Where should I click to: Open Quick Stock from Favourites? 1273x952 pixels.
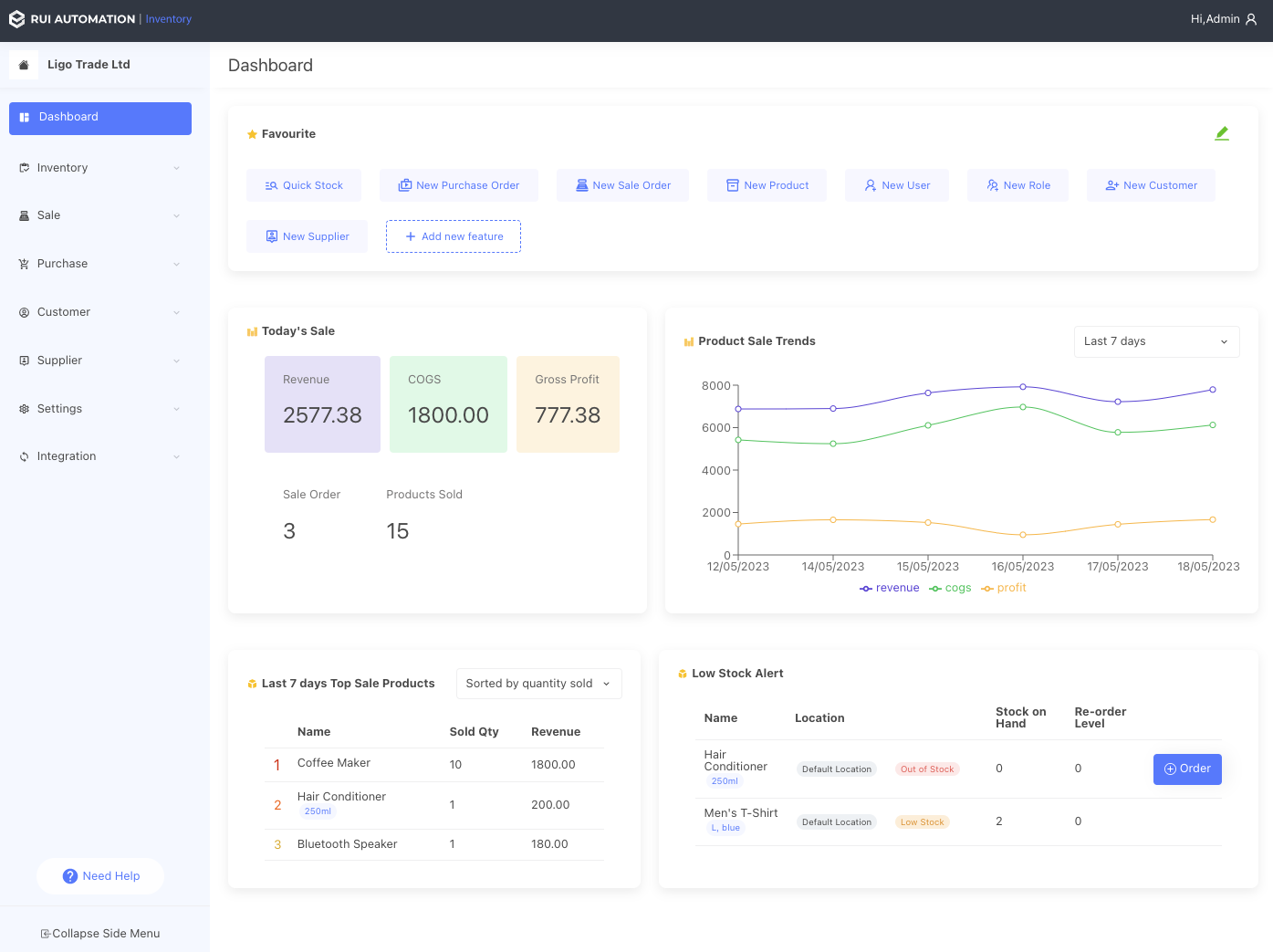pos(304,184)
